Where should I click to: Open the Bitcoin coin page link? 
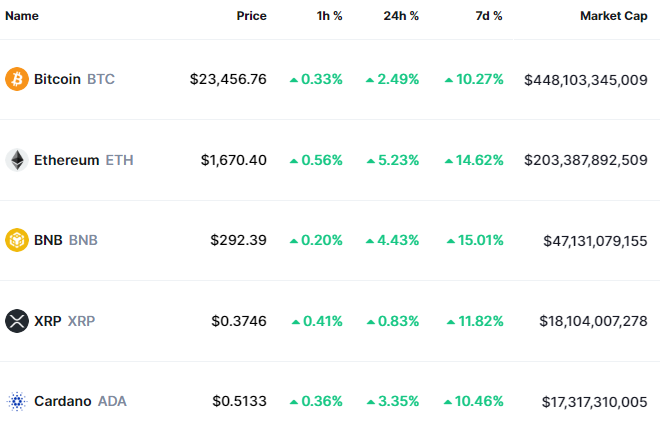click(x=57, y=79)
